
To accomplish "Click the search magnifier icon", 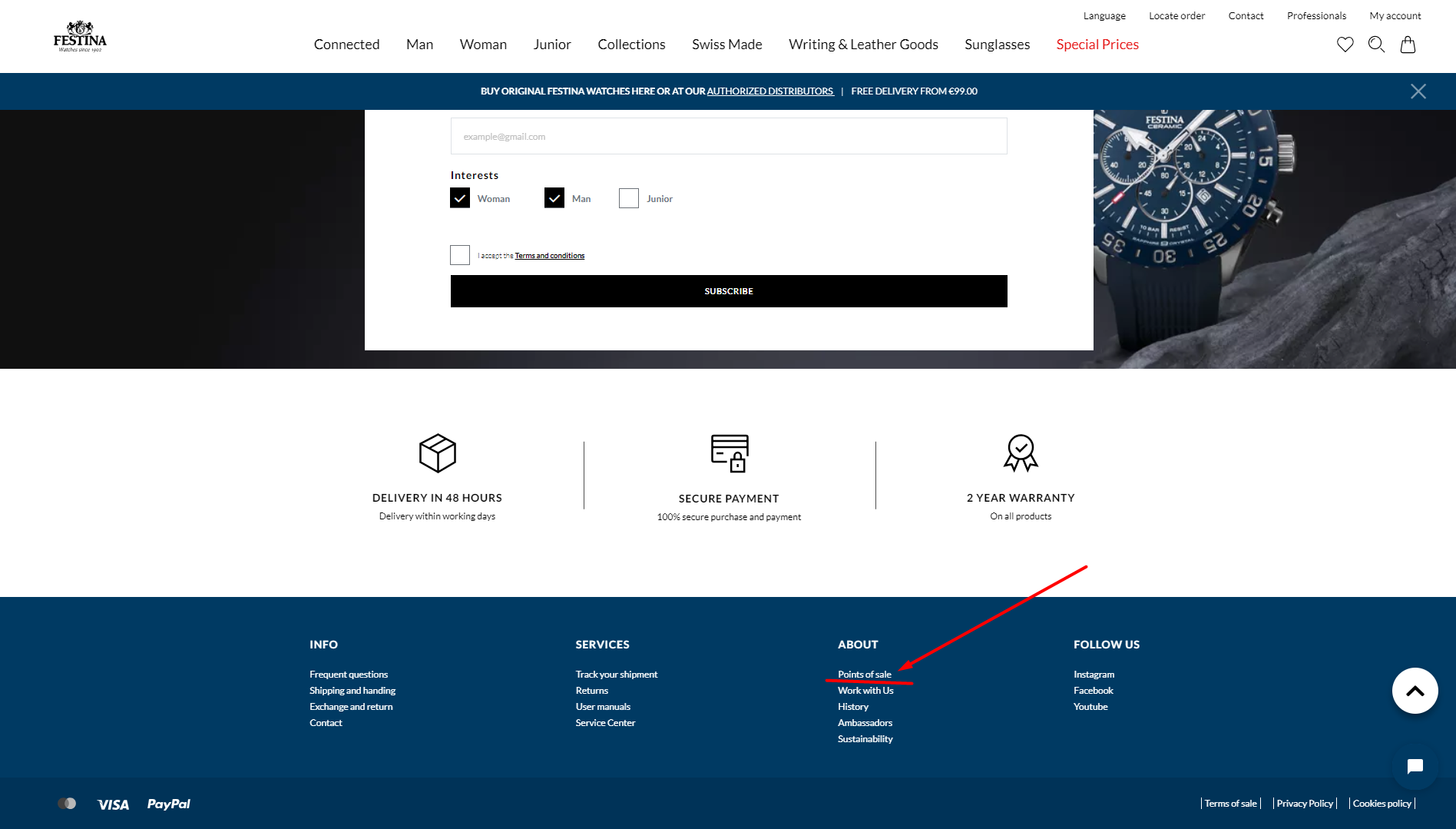I will pyautogui.click(x=1376, y=45).
